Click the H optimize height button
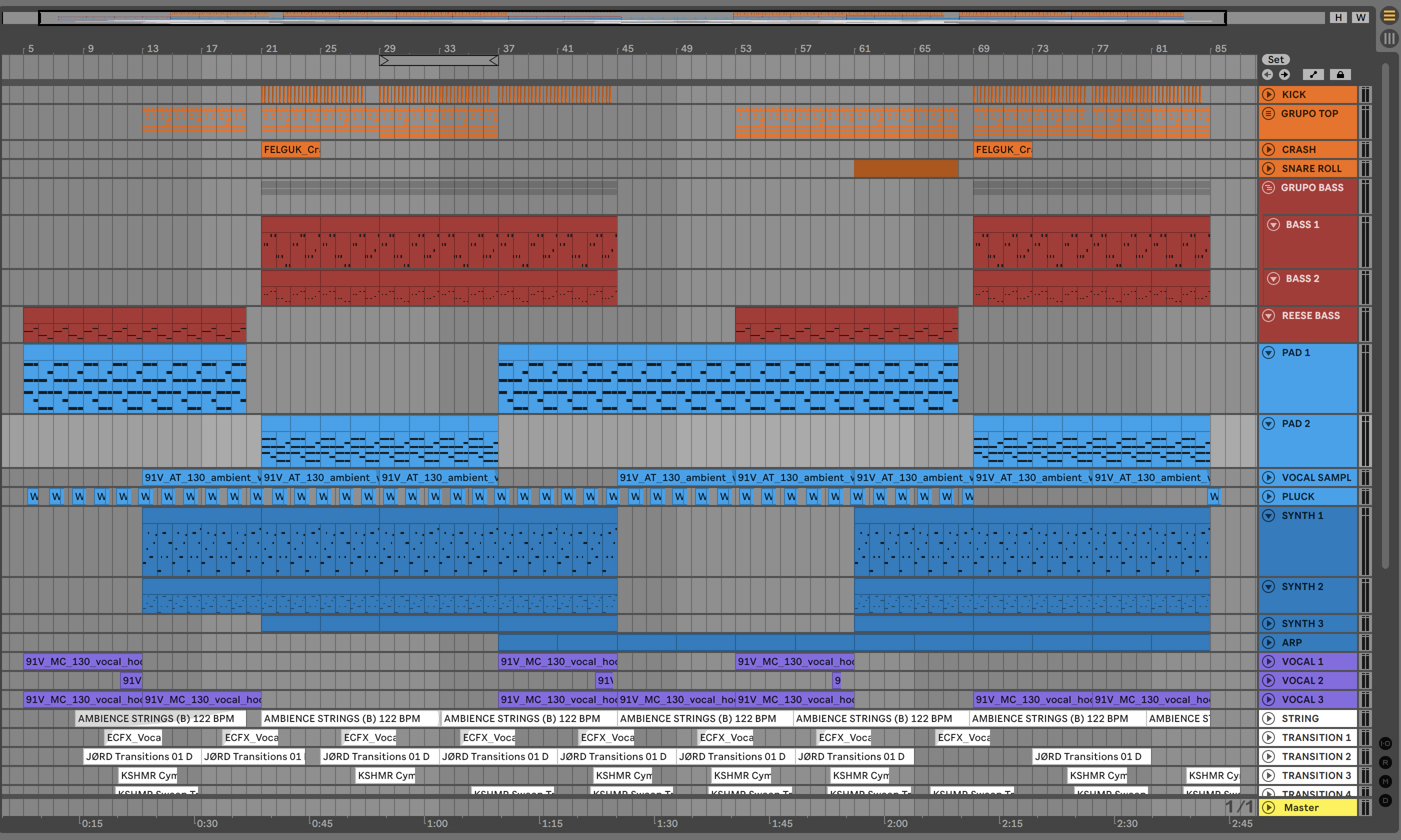1401x840 pixels. (1338, 17)
